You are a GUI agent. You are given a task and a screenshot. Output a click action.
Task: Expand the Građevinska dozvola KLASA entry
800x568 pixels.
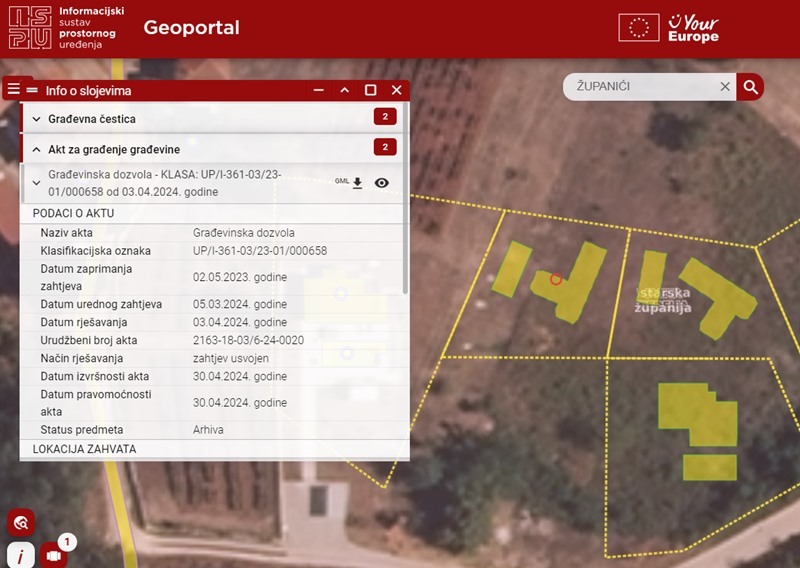(37, 183)
